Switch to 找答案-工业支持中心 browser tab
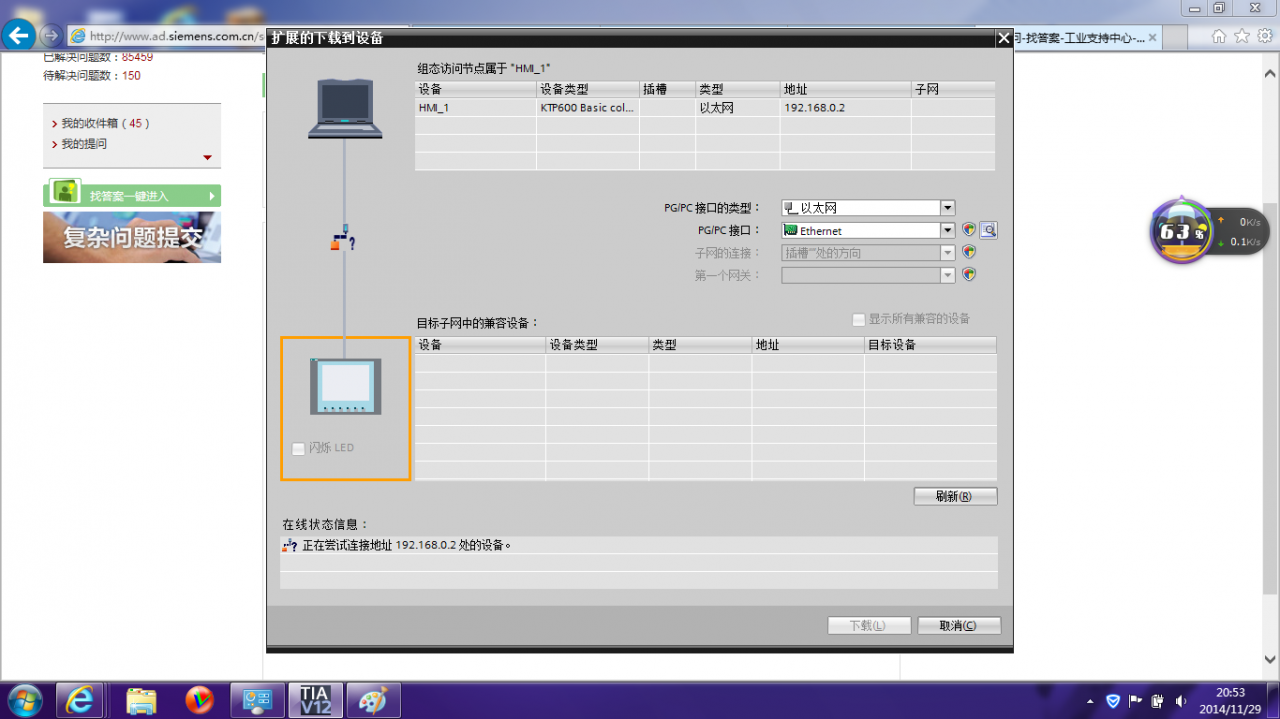 [1078, 38]
